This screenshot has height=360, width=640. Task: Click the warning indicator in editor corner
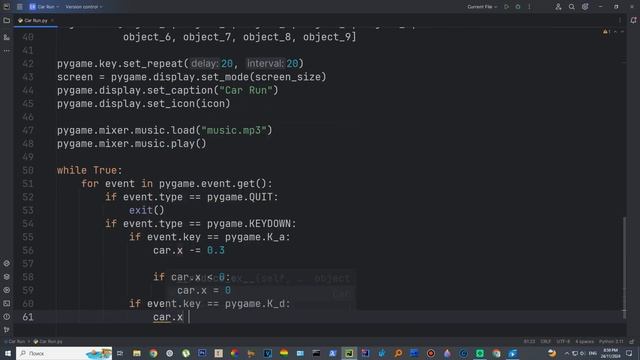click(x=606, y=32)
